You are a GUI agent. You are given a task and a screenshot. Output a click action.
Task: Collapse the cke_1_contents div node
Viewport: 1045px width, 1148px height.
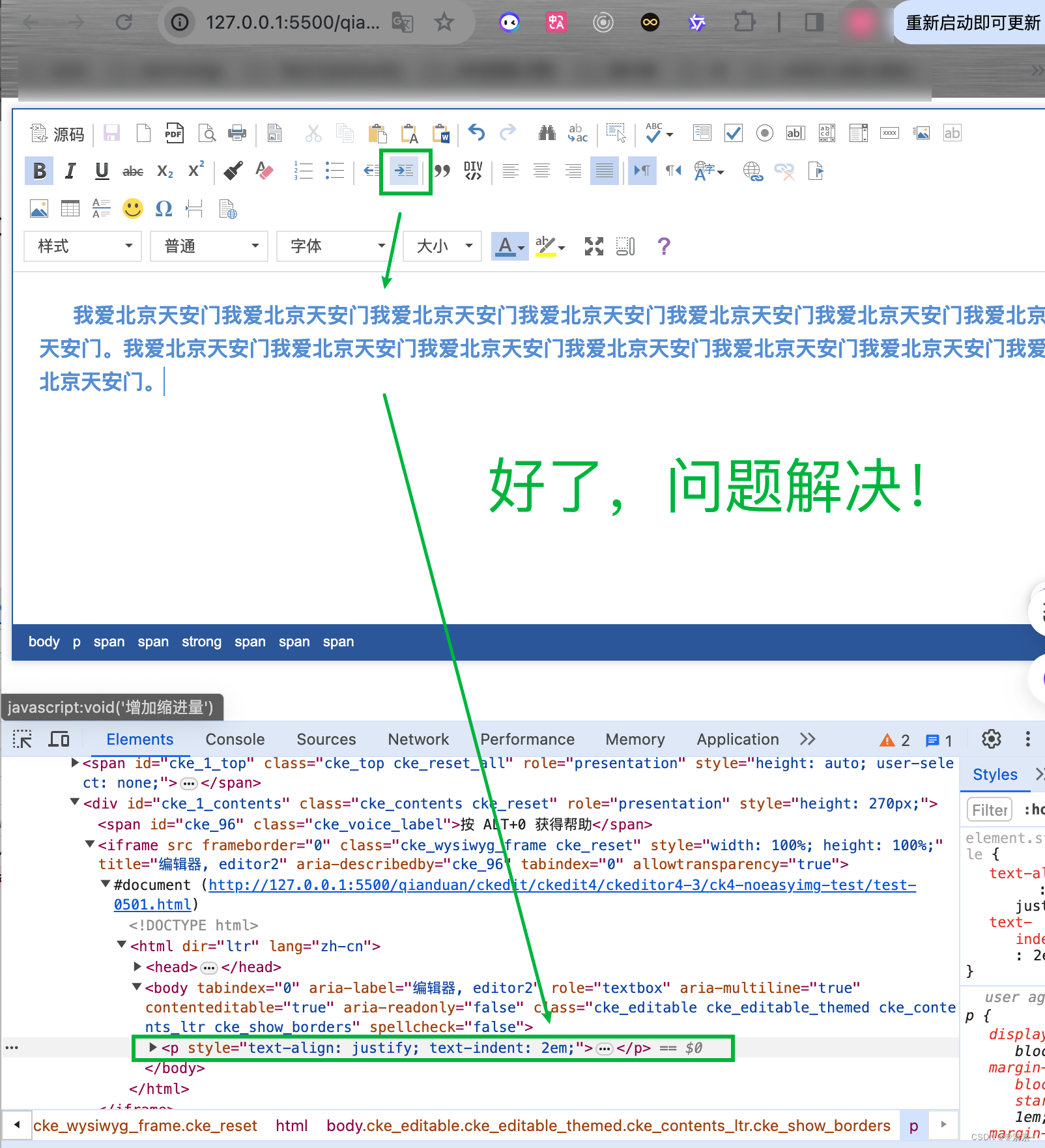75,803
